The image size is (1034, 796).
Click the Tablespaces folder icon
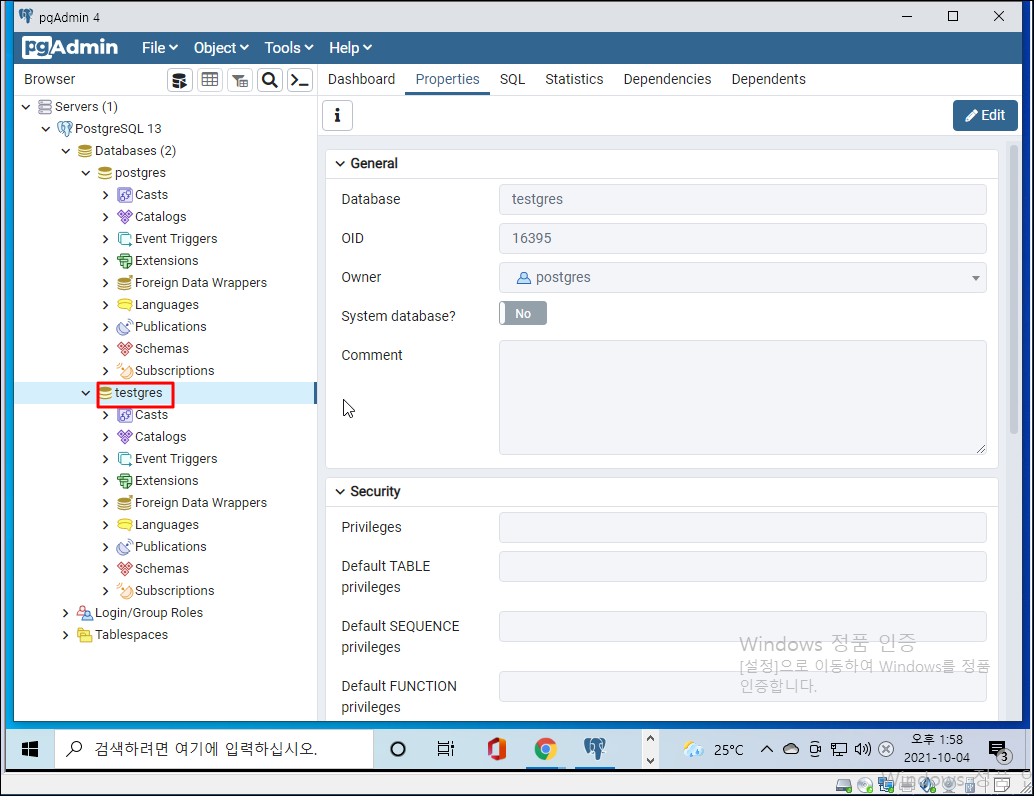84,635
